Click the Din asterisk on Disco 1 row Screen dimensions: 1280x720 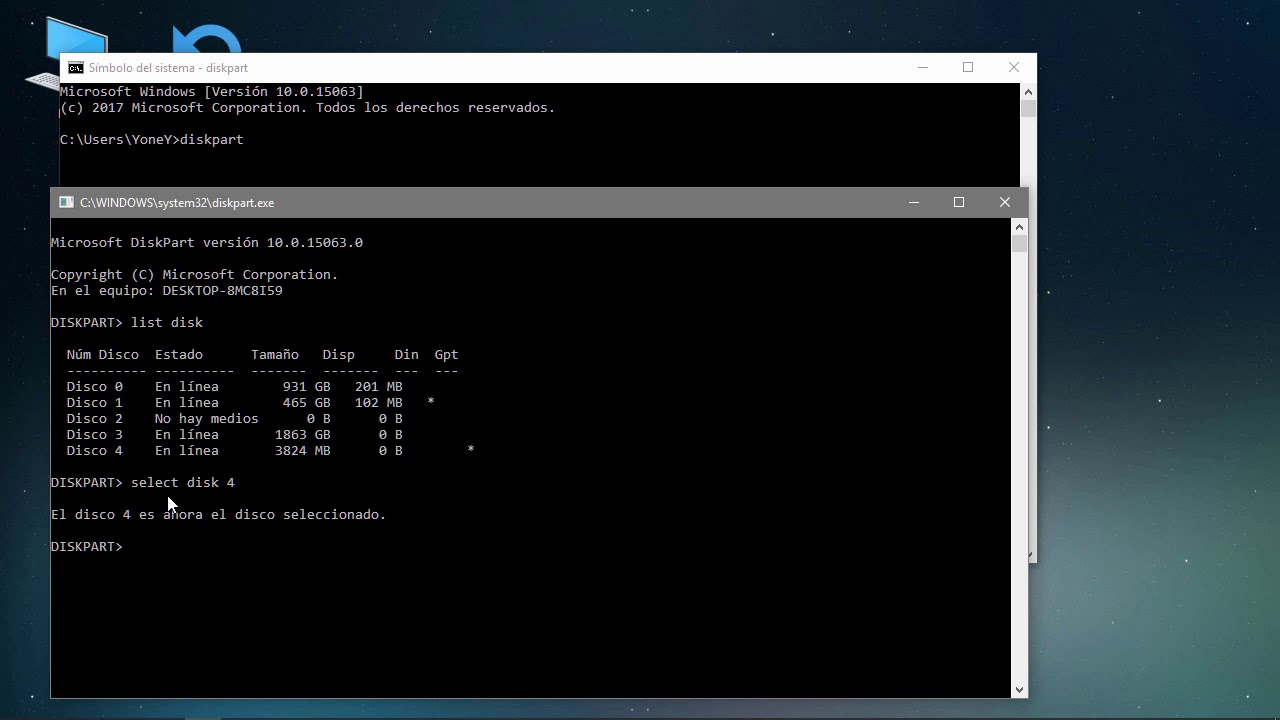pyautogui.click(x=431, y=402)
